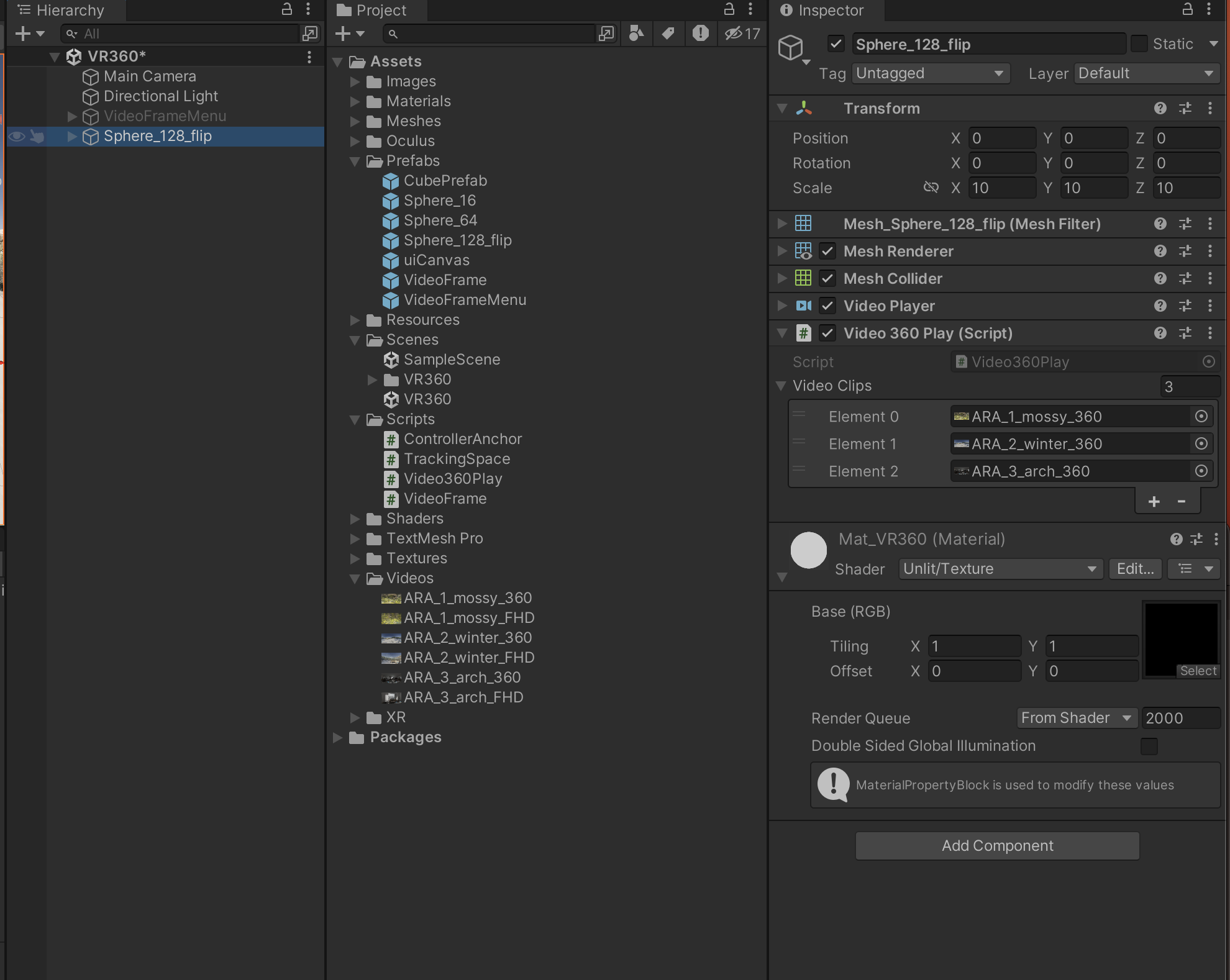This screenshot has width=1230, height=980.
Task: Open the Shader Unlit/Texture dropdown
Action: coord(1000,569)
